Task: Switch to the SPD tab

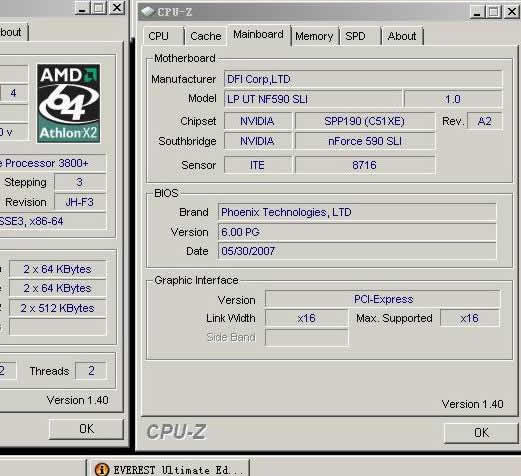Action: click(x=360, y=36)
